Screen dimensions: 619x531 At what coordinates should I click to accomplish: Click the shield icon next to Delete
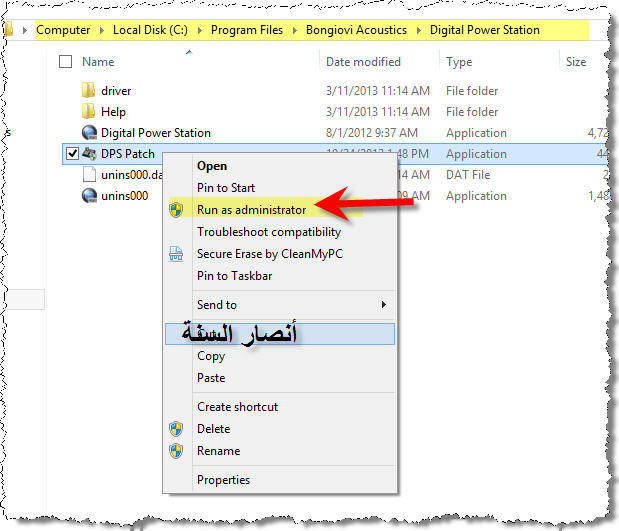pos(176,429)
